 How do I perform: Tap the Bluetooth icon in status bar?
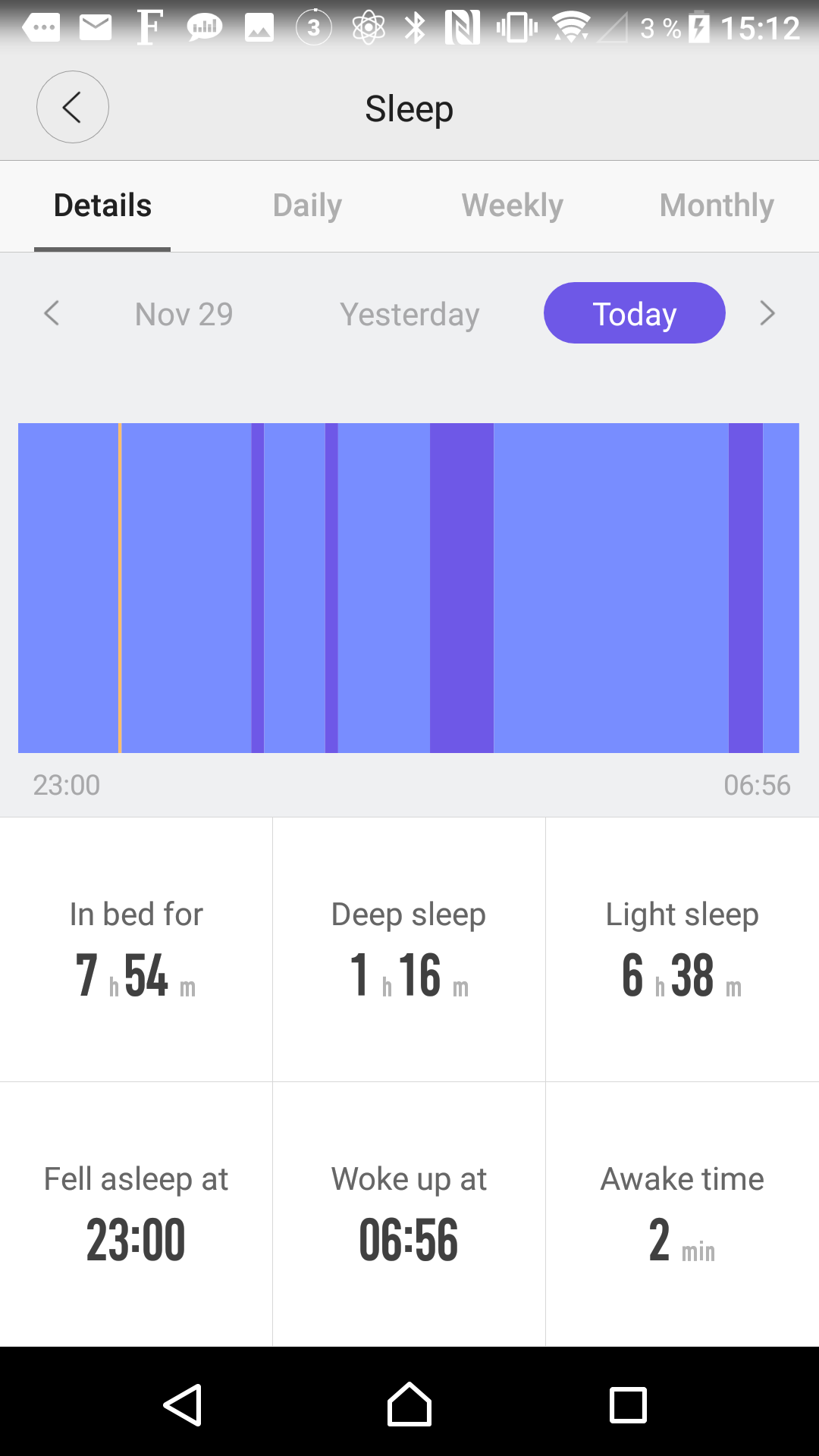tap(415, 28)
